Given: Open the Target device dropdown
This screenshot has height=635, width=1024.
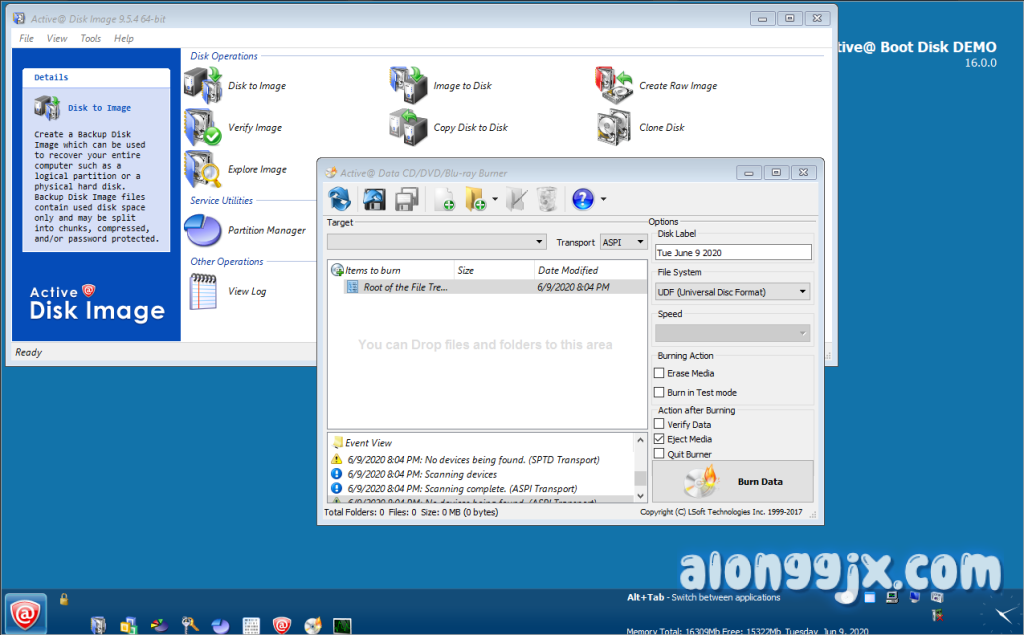Looking at the screenshot, I should click(437, 242).
